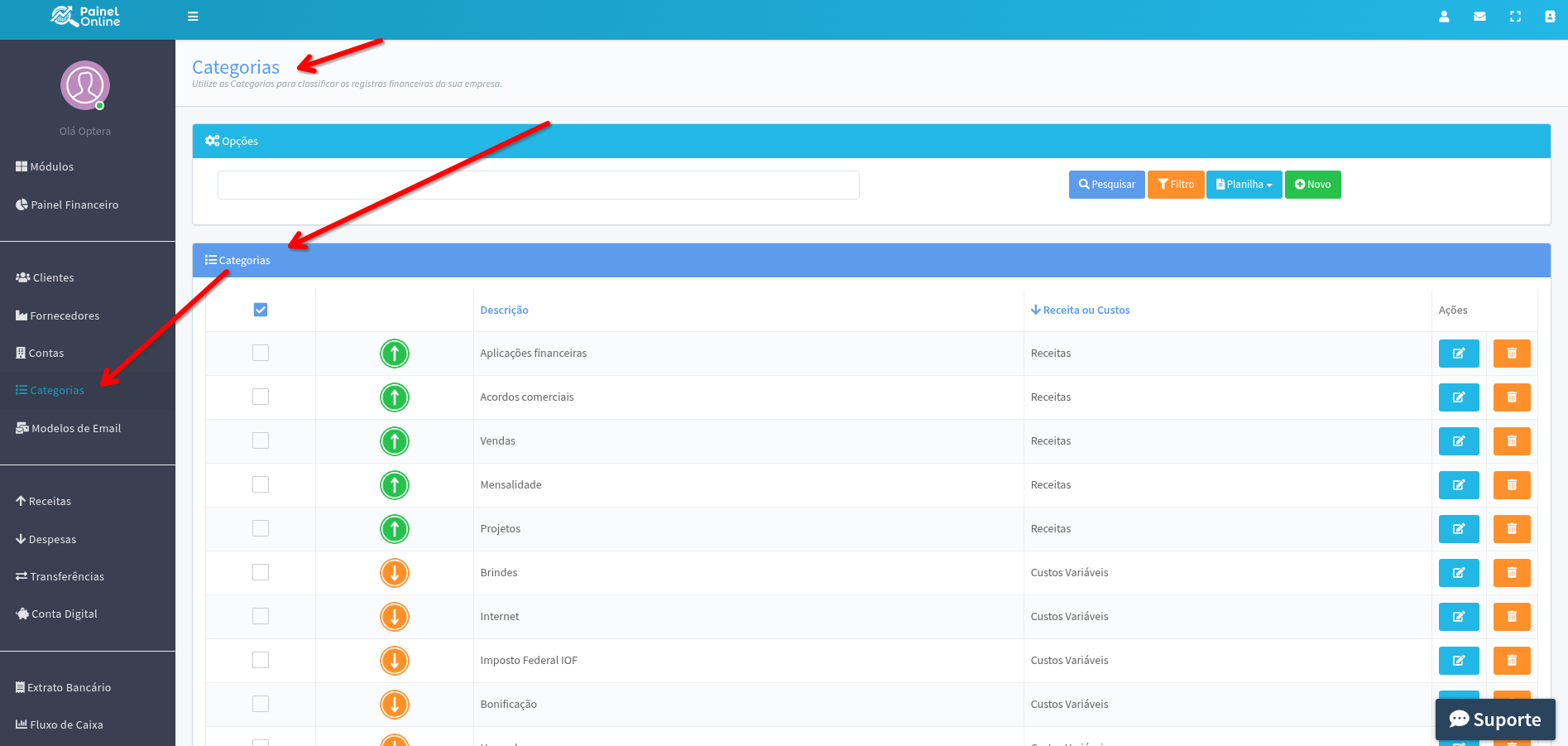Uncheck the select-all header checkbox
The width and height of the screenshot is (1568, 746).
261,310
